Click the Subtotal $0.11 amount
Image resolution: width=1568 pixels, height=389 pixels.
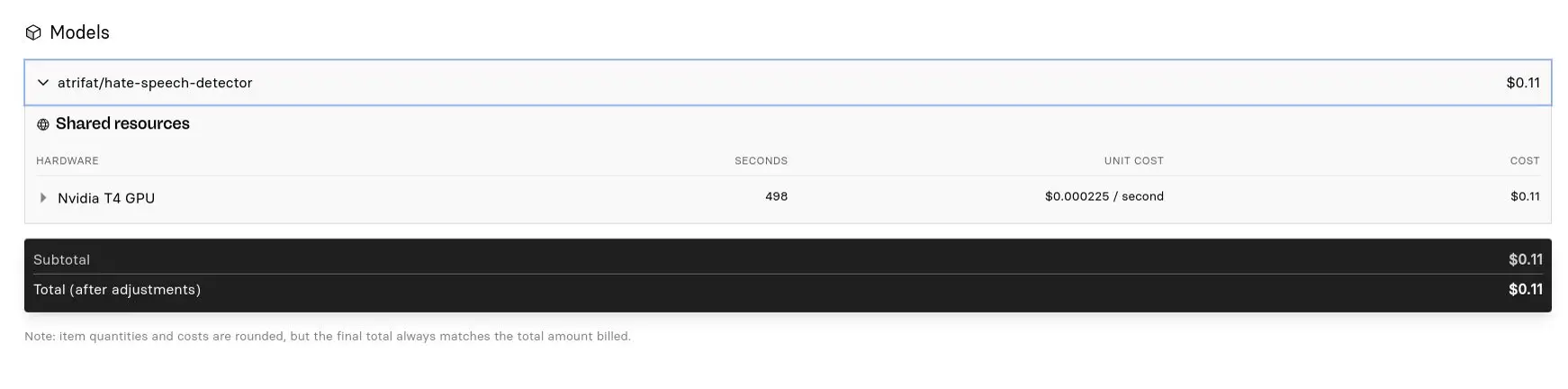click(x=1525, y=259)
